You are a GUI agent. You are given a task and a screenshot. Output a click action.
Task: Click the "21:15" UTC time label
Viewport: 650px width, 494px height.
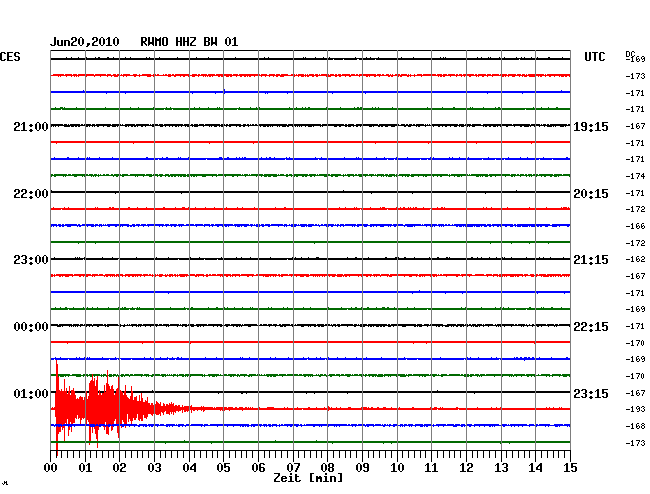[591, 260]
